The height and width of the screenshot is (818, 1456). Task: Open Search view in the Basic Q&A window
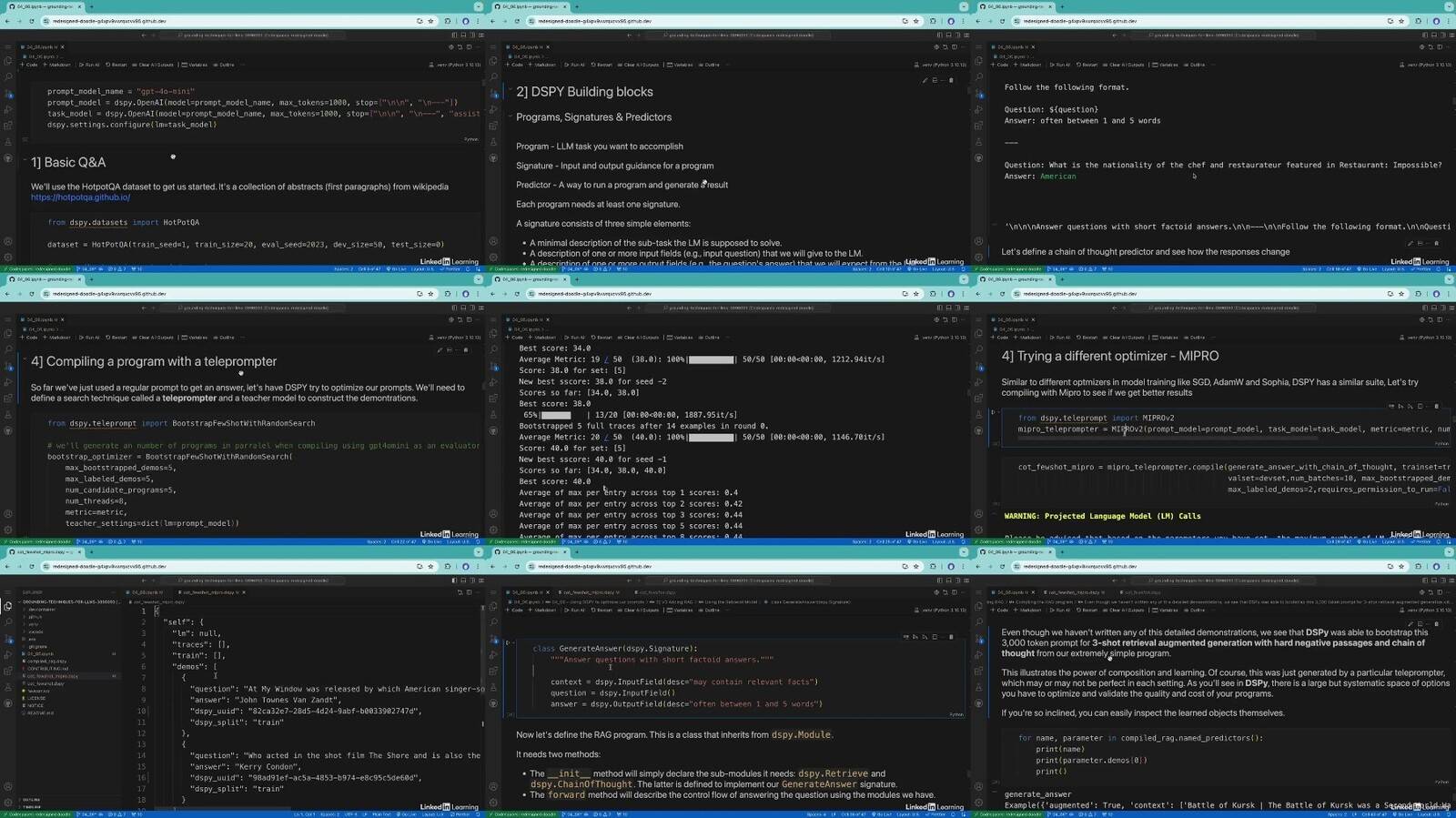(8, 76)
